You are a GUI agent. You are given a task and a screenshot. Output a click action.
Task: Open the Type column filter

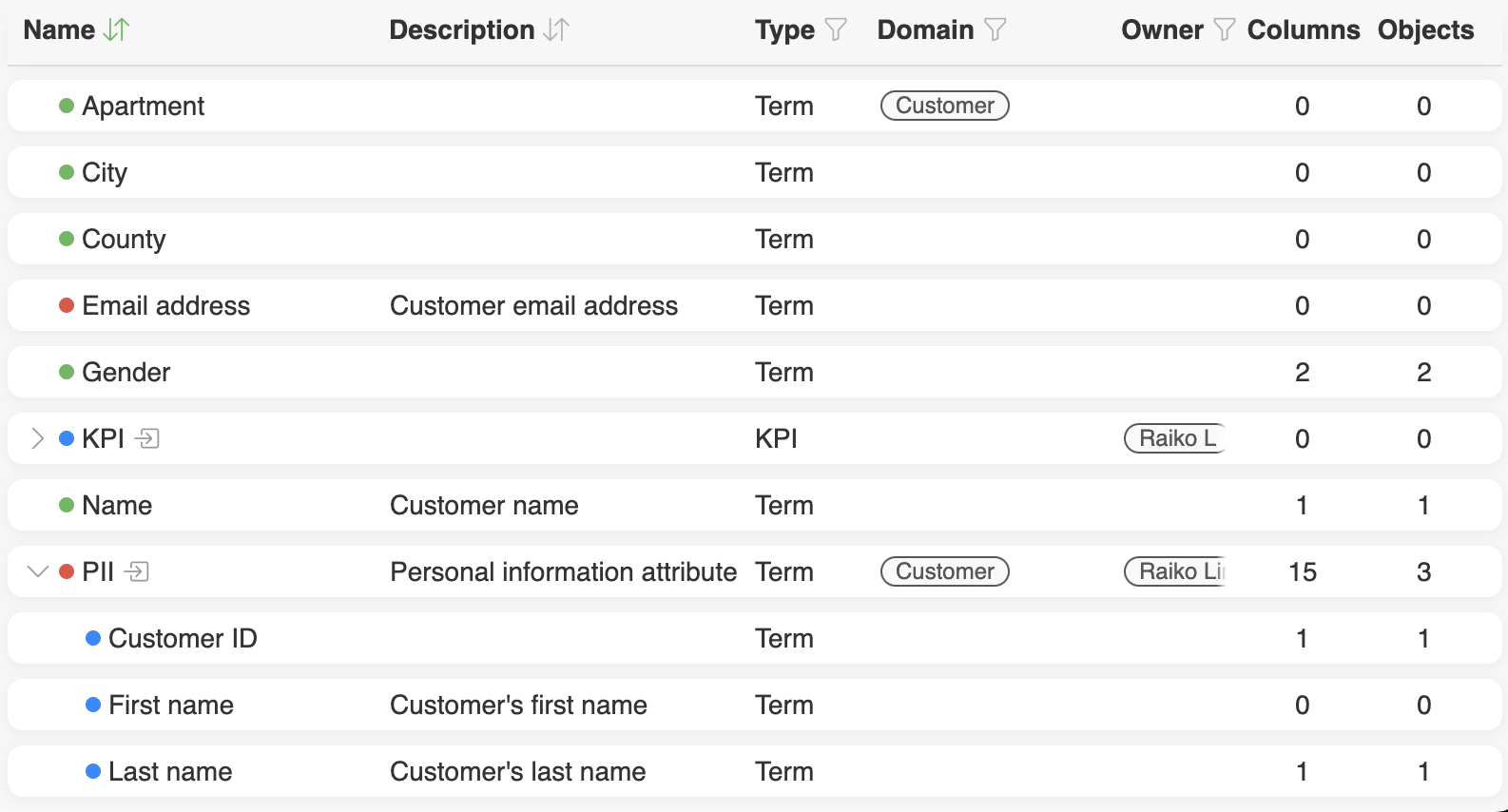(835, 30)
